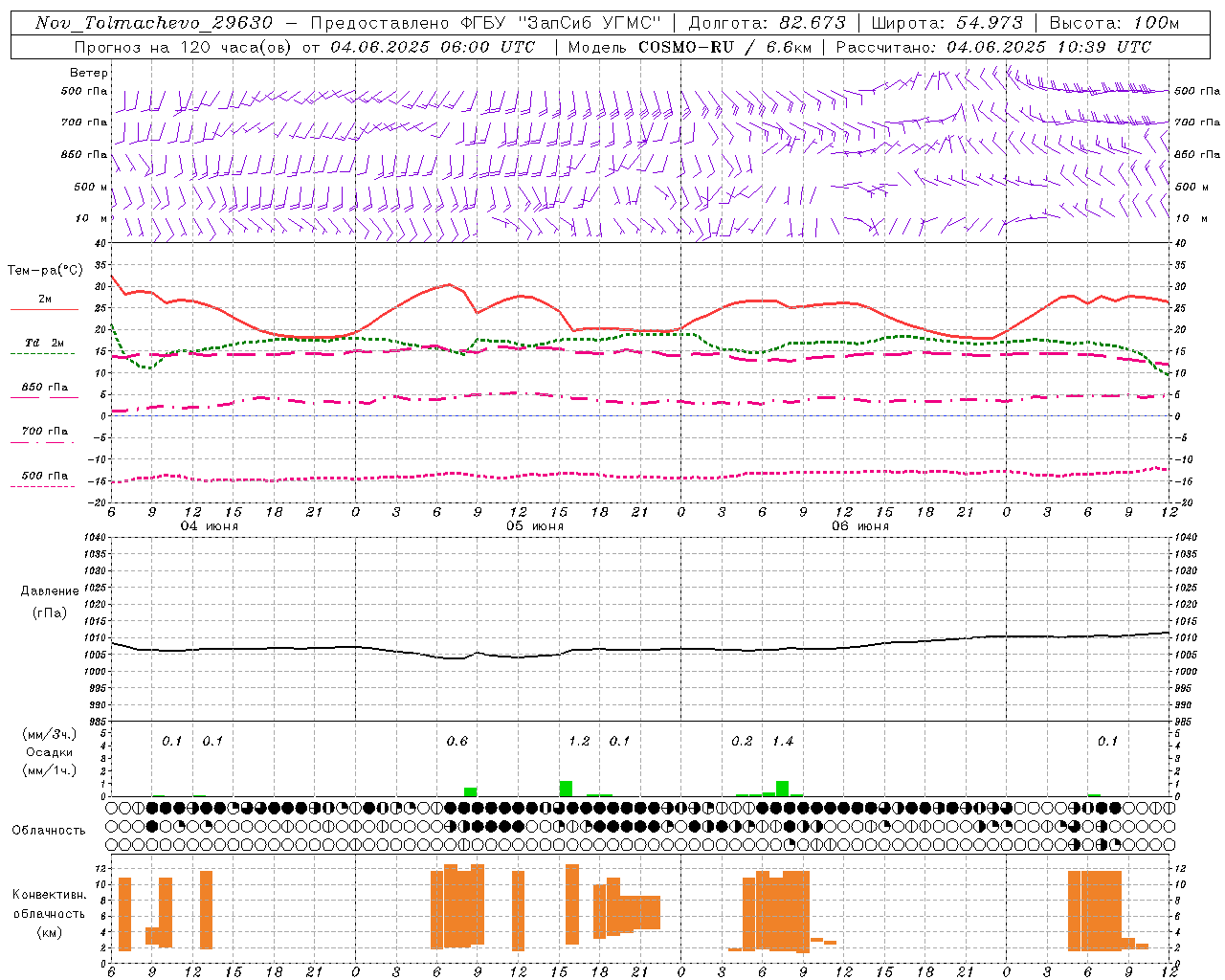Click the (км) unit of convective cloudiness
Viewport: 1225px width, 980px height.
(x=49, y=932)
